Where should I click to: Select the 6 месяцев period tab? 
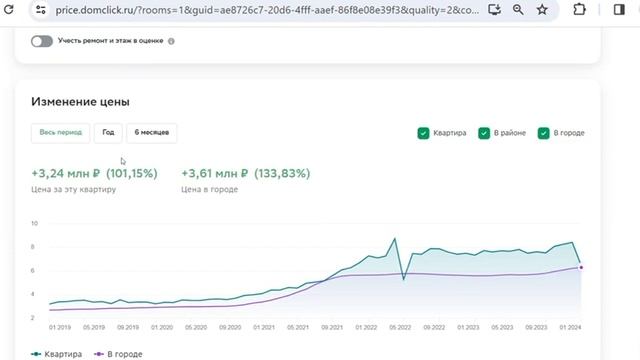tap(151, 133)
